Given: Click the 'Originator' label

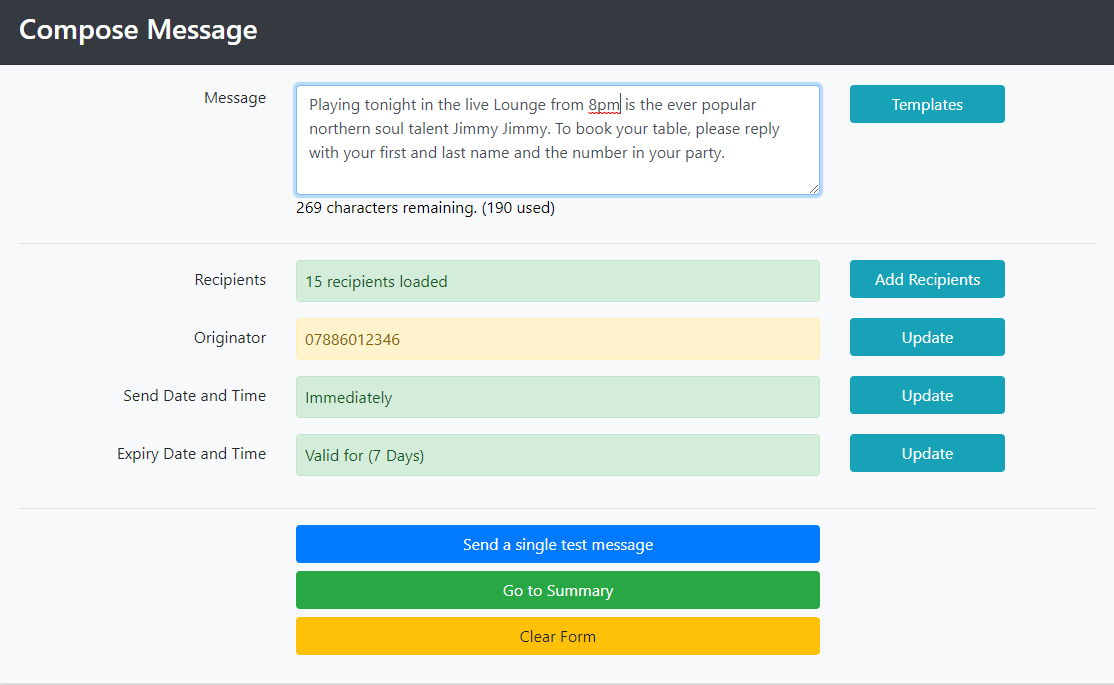Looking at the screenshot, I should click(230, 338).
